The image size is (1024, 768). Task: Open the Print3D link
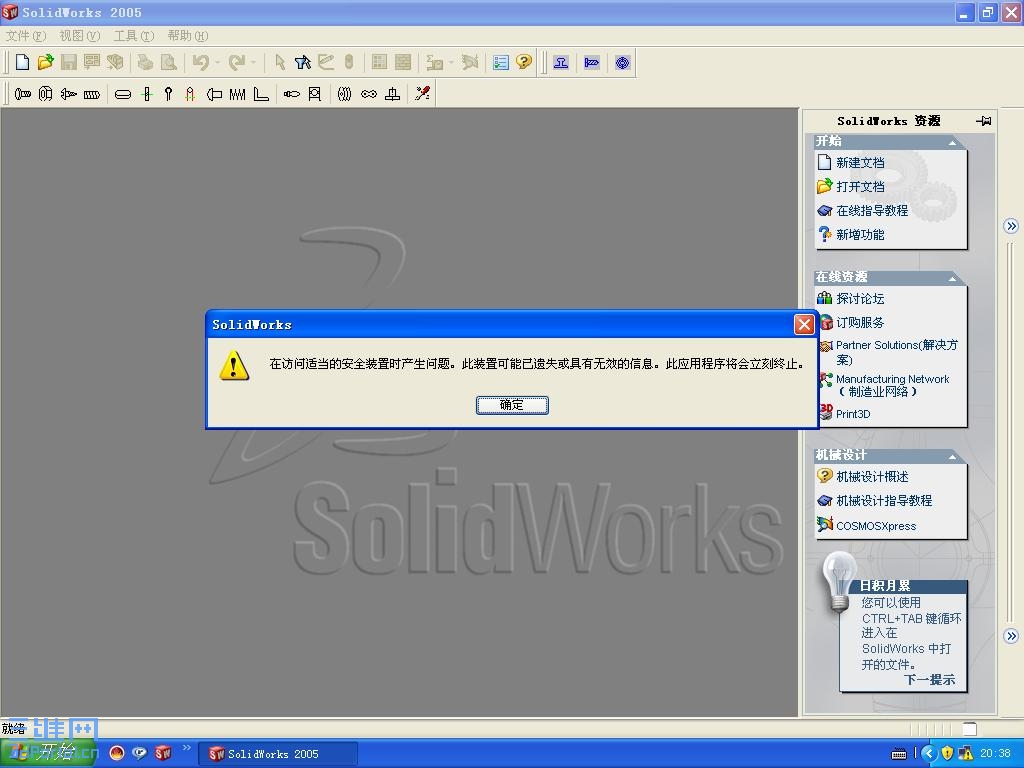pos(853,414)
